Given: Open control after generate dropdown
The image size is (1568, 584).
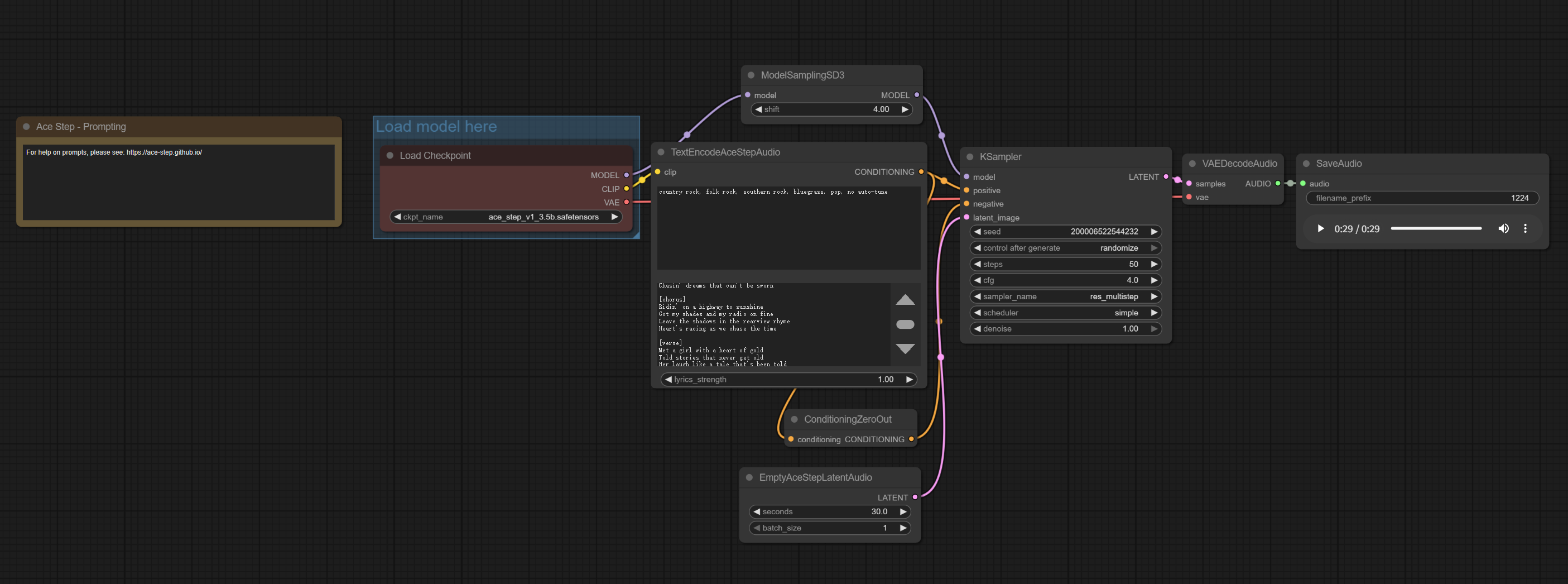Looking at the screenshot, I should point(1065,248).
